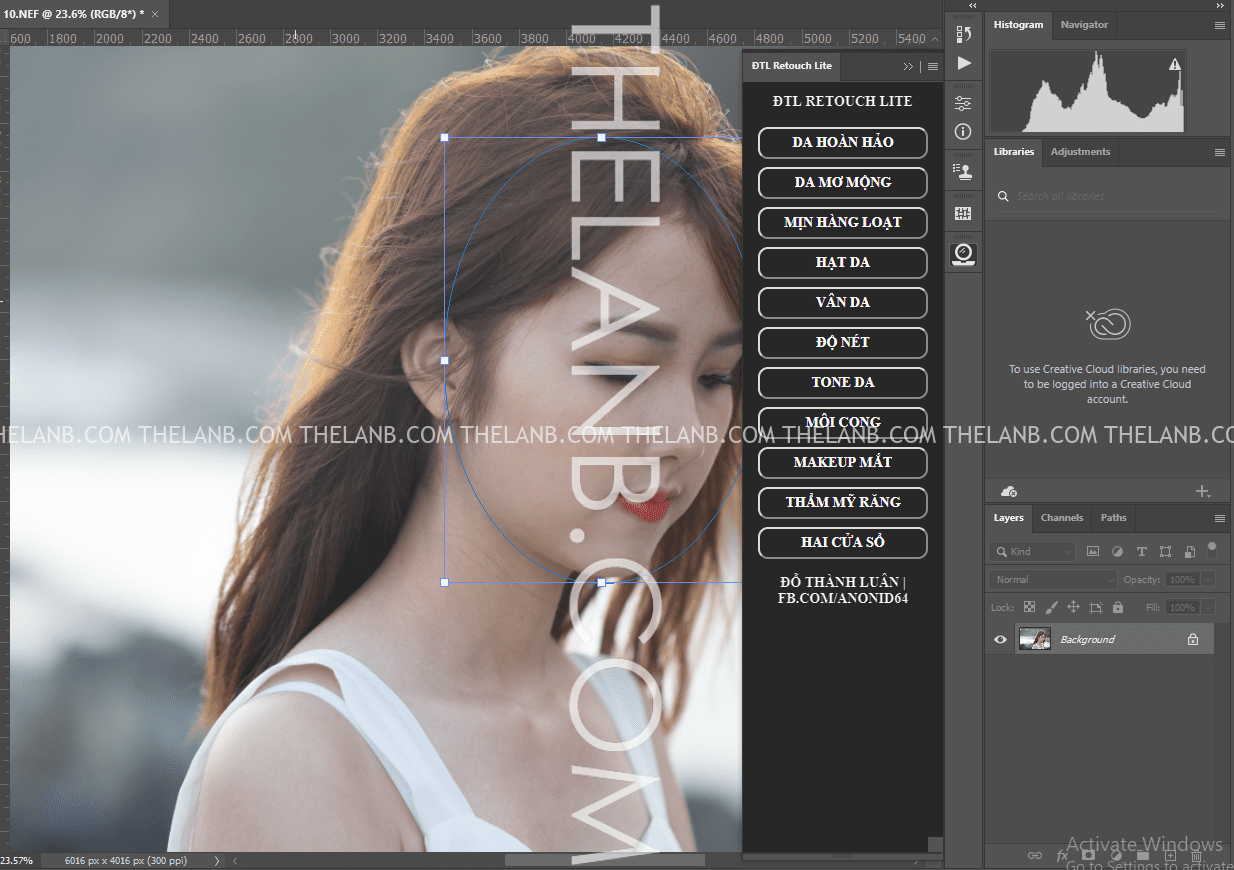Open the Kind layer filter dropdown
1234x870 pixels.
[x=1033, y=552]
